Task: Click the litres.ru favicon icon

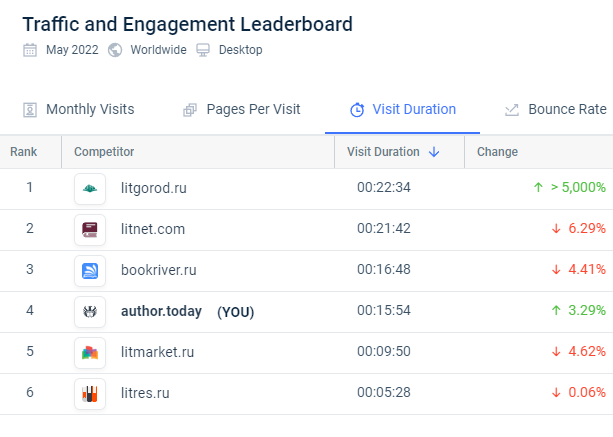Action: pyautogui.click(x=90, y=393)
